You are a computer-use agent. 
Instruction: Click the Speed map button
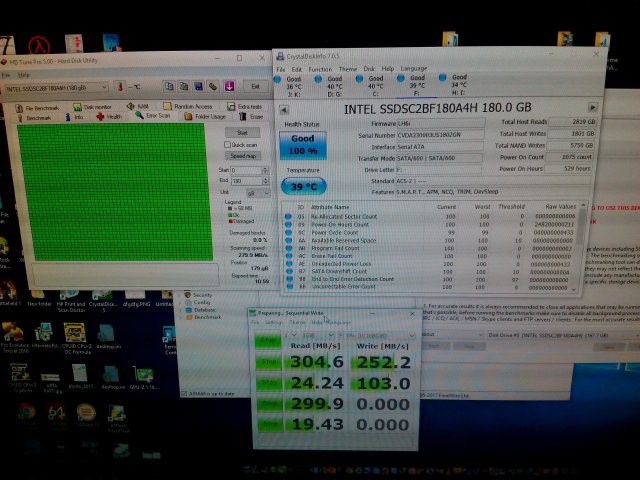[243, 156]
